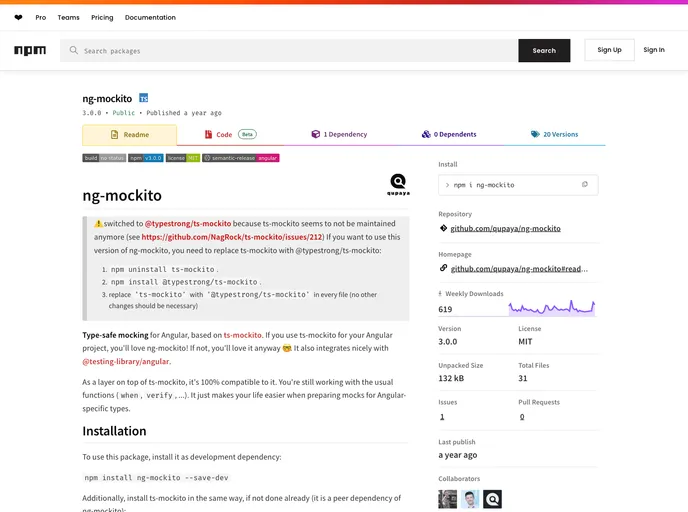Click the build no status badge
Viewport: 688px width, 512px height.
coord(104,158)
